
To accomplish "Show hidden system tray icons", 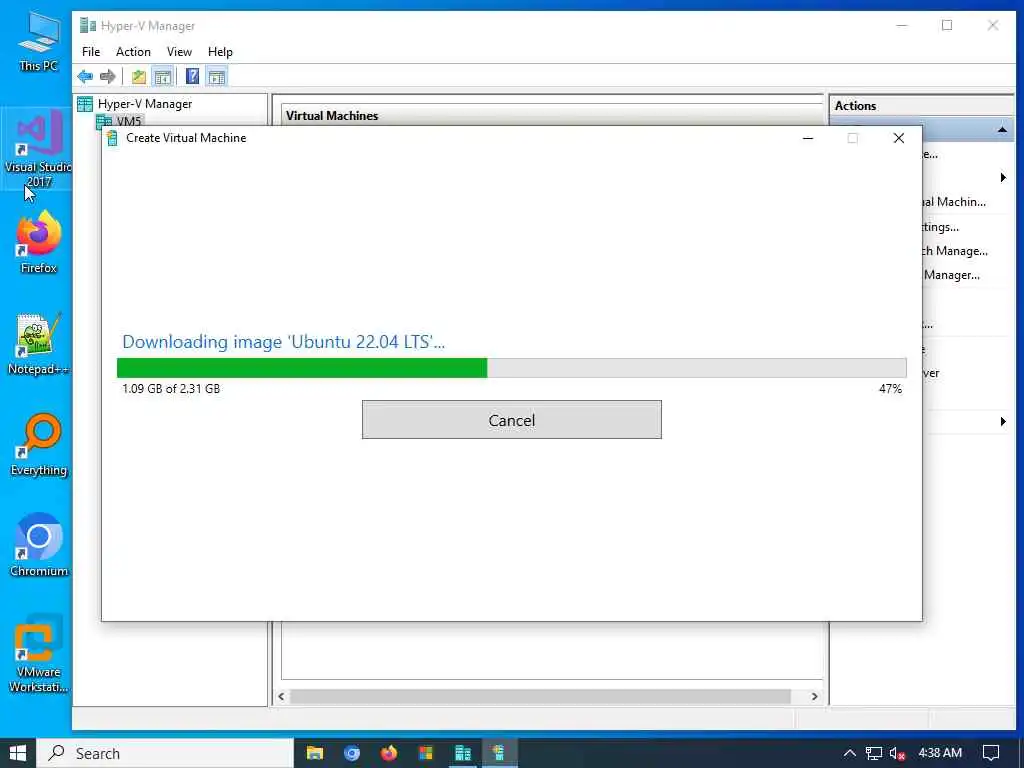I will 849,753.
